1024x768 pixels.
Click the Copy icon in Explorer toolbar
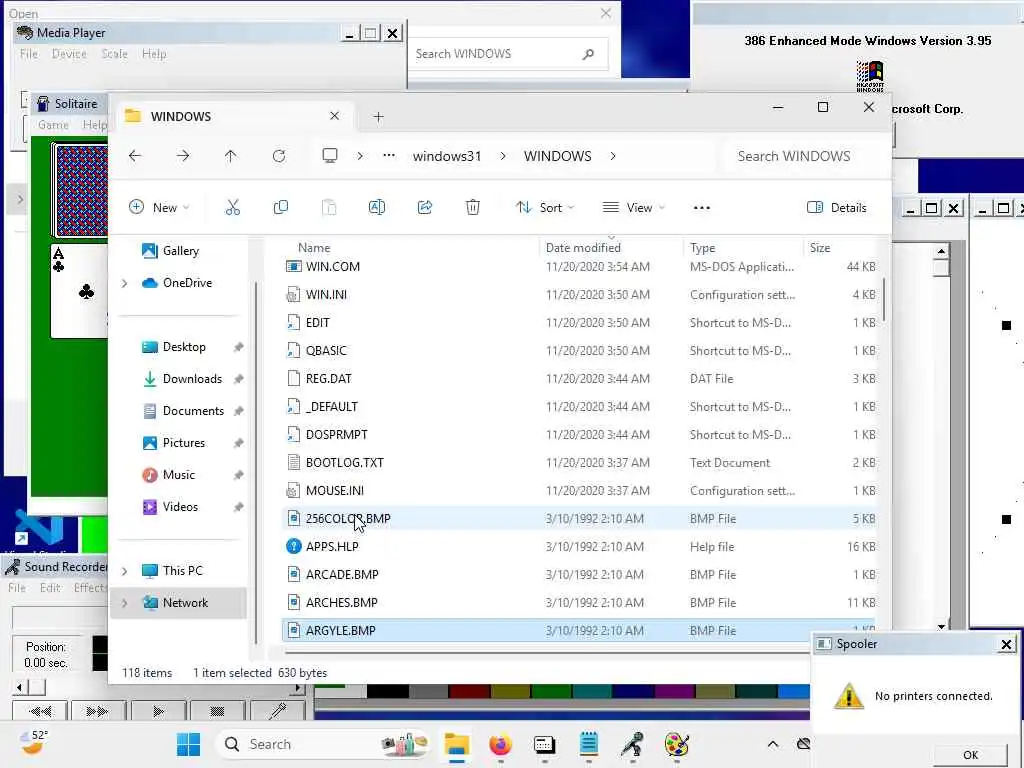pos(281,208)
